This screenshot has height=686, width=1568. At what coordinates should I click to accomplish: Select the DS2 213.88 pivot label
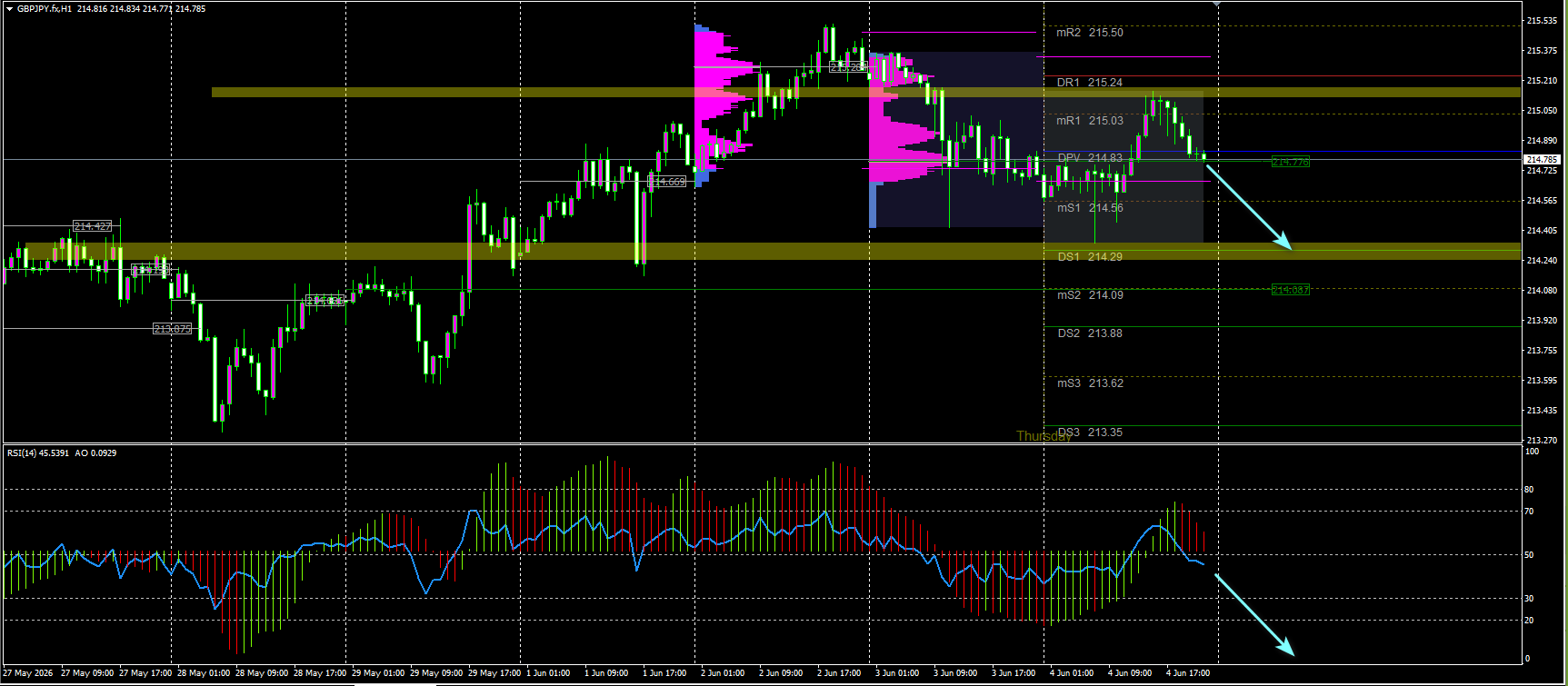(x=1090, y=333)
